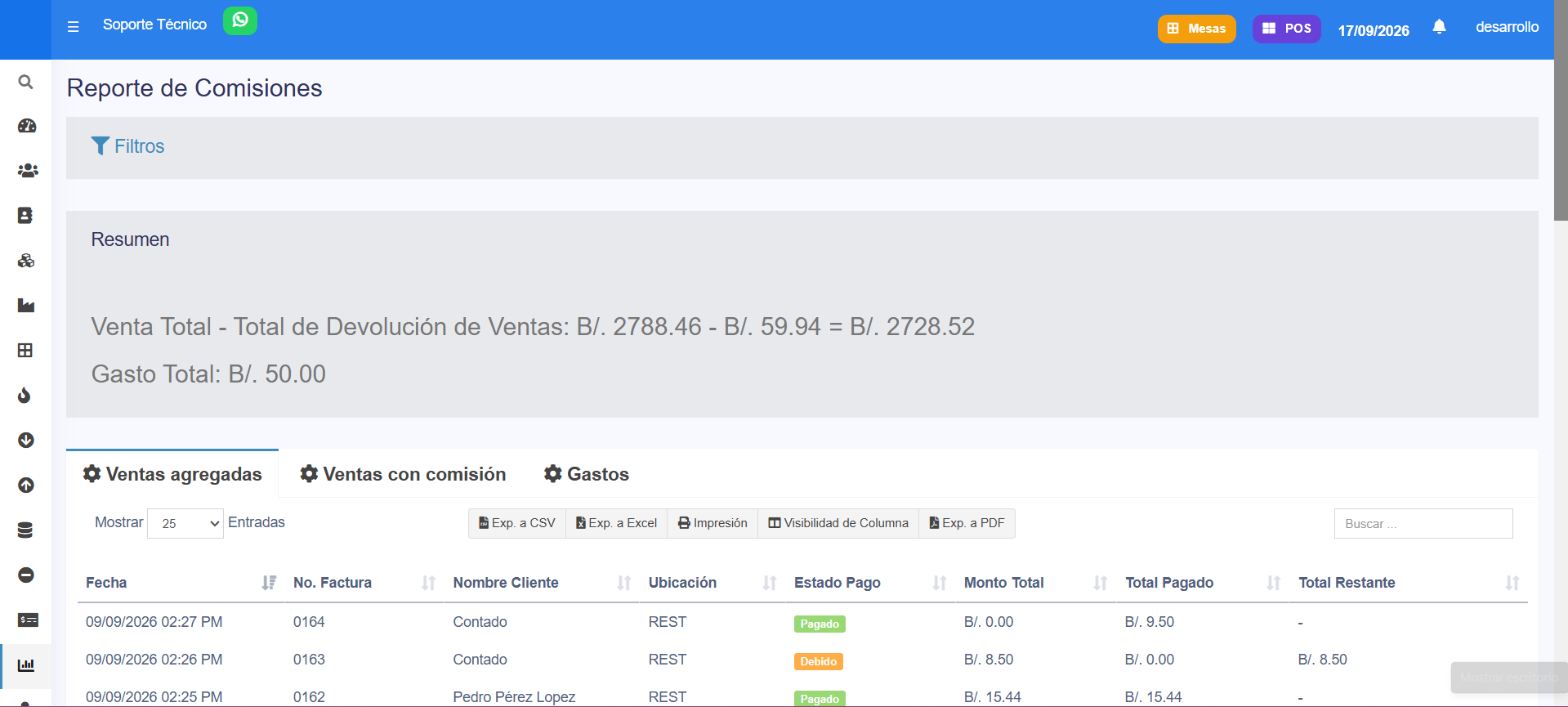Open the minus circle icon in sidebar
Image resolution: width=1568 pixels, height=707 pixels.
tap(26, 575)
